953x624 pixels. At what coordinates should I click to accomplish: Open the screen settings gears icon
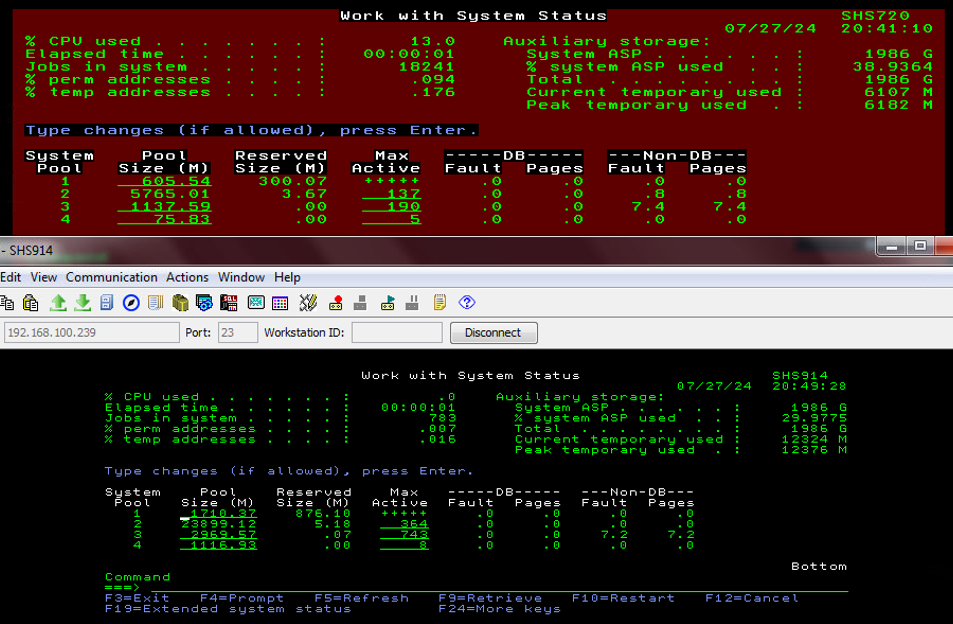(x=204, y=302)
